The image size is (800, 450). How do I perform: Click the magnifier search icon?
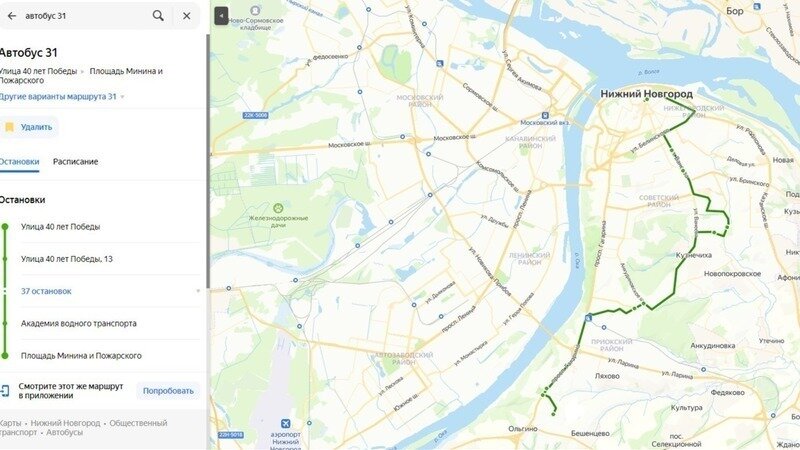(x=158, y=16)
